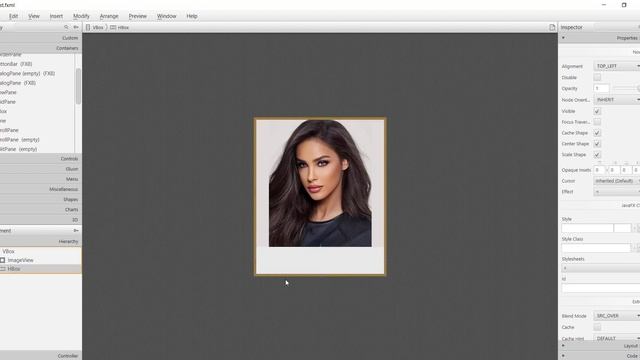This screenshot has height=360, width=640.
Task: Open the View menu
Action: coord(34,16)
